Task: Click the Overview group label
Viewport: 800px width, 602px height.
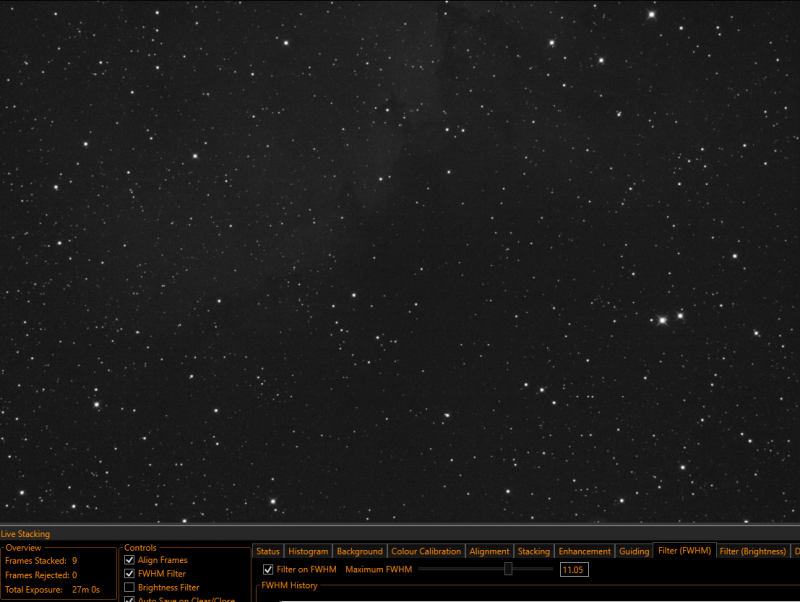Action: click(x=23, y=548)
